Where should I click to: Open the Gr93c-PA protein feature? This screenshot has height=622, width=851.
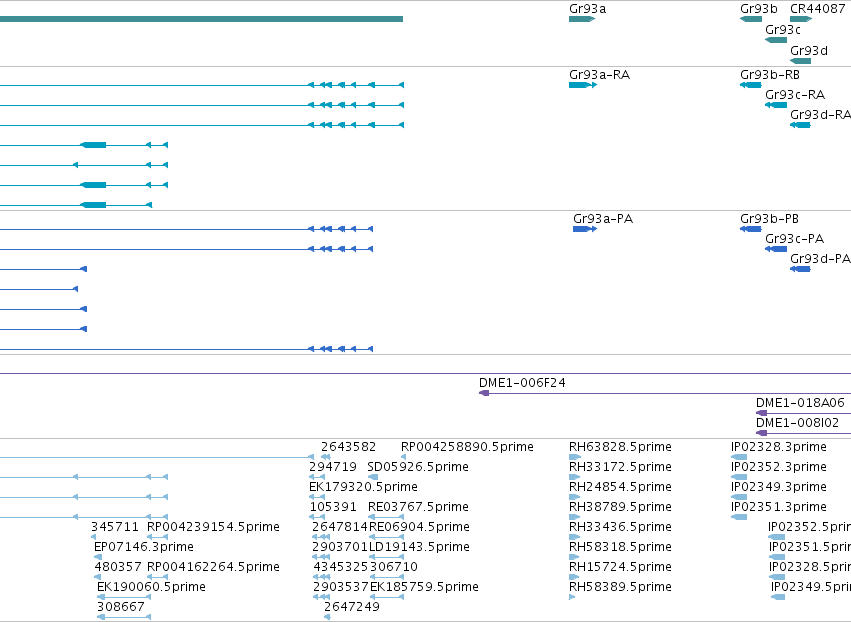(776, 249)
